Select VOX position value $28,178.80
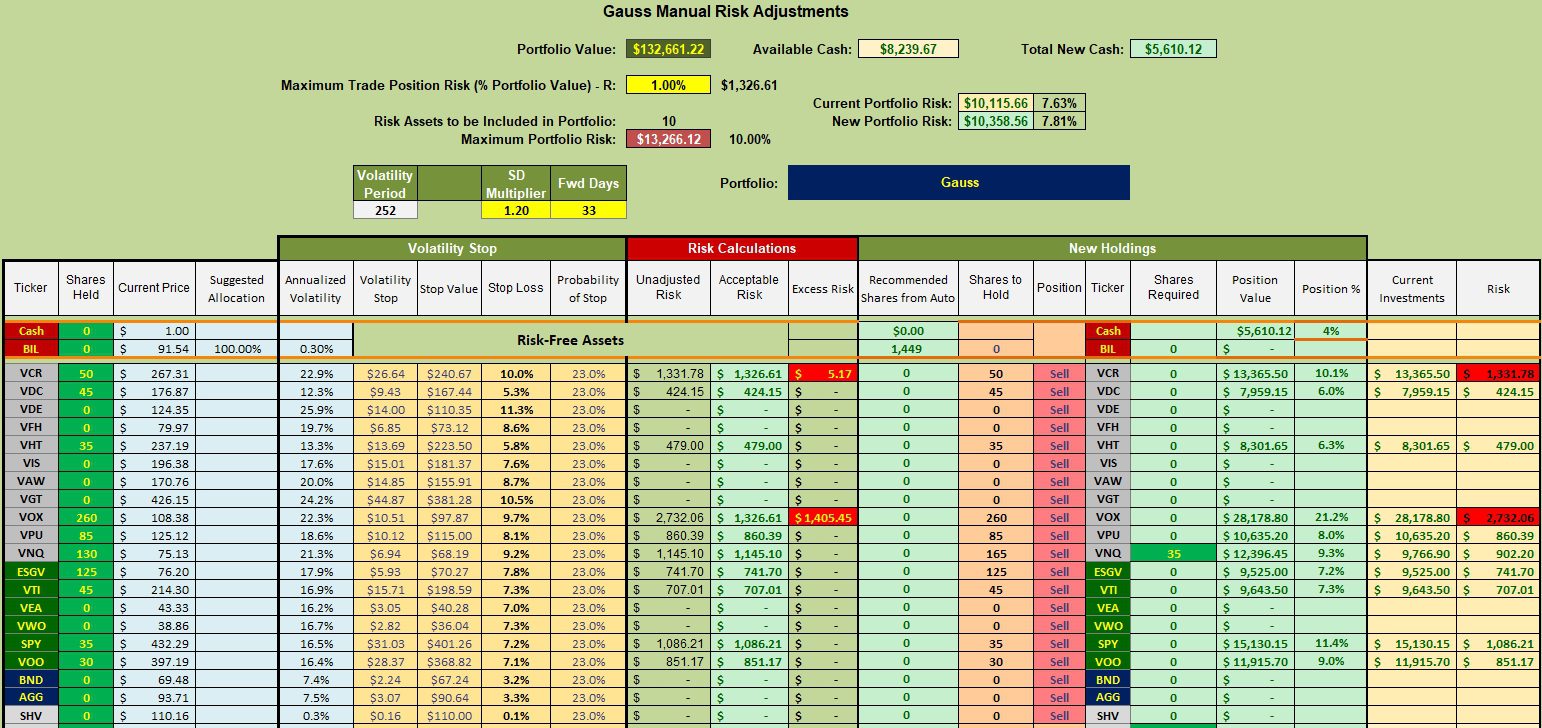The height and width of the screenshot is (728, 1542). point(1255,517)
